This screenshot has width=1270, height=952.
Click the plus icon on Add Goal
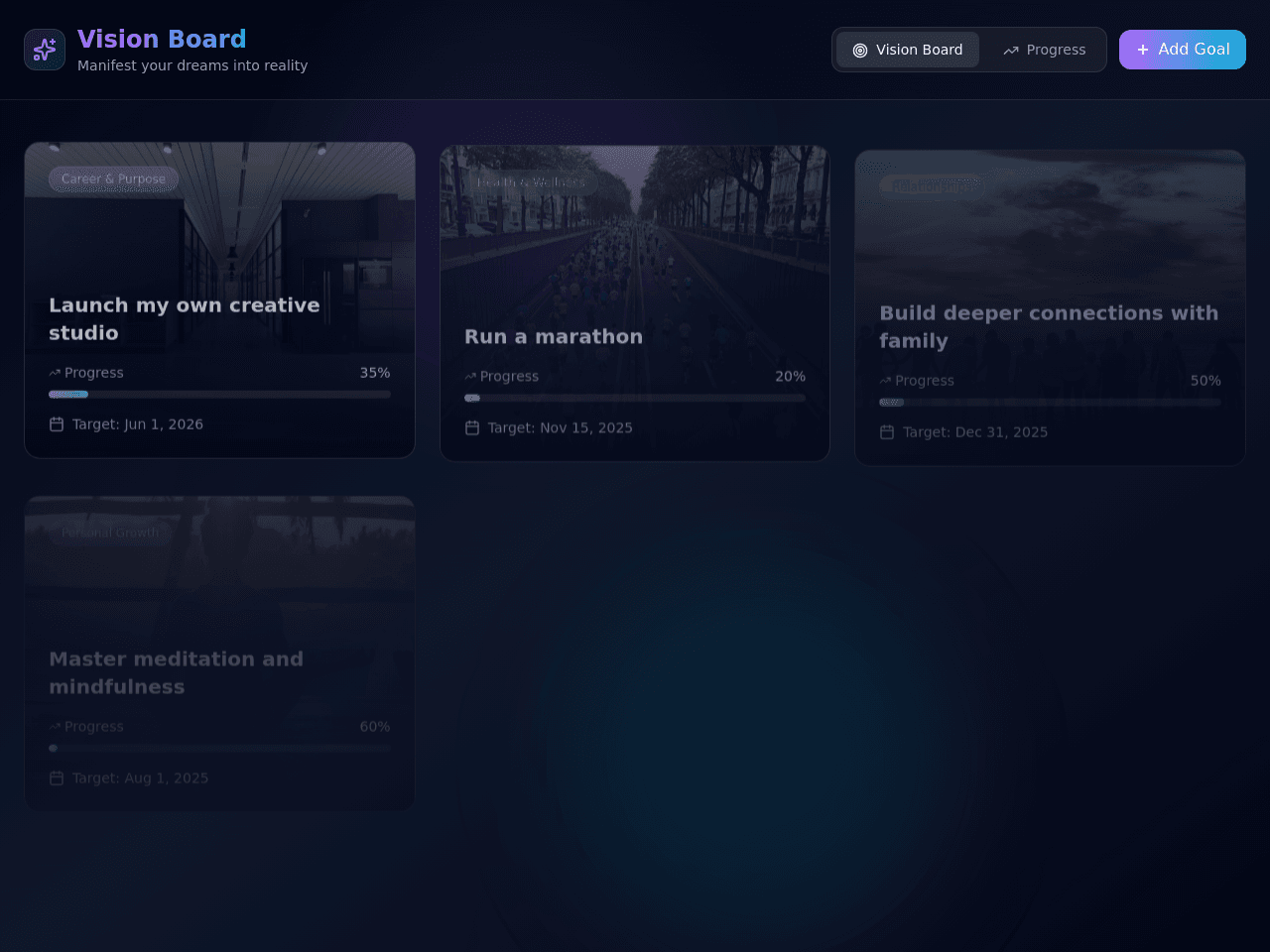coord(1143,50)
